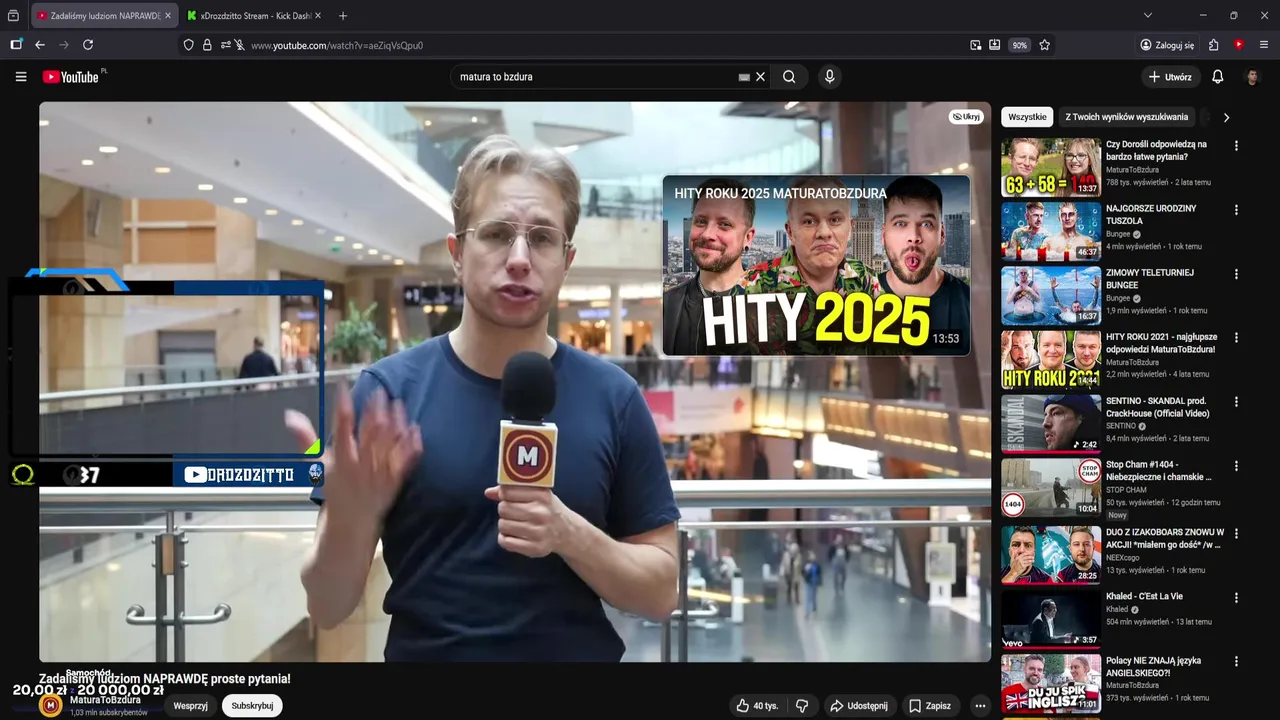The height and width of the screenshot is (720, 1280).
Task: Click the tracking protection shield icon
Action: click(x=189, y=45)
